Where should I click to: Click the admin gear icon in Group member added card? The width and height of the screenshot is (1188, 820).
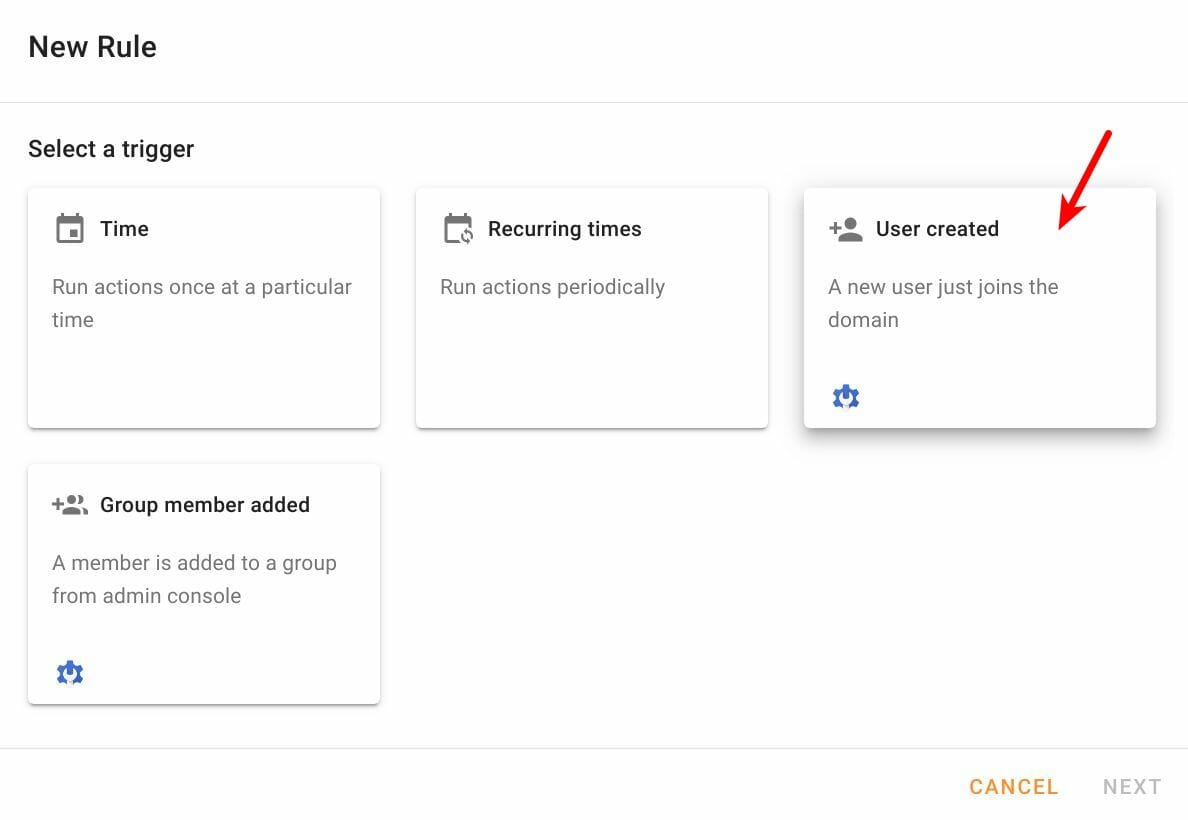tap(70, 672)
